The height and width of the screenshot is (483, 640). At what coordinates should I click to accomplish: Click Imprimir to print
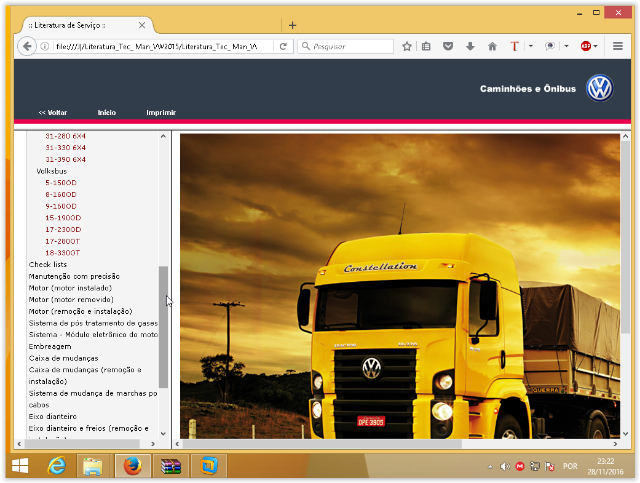161,112
